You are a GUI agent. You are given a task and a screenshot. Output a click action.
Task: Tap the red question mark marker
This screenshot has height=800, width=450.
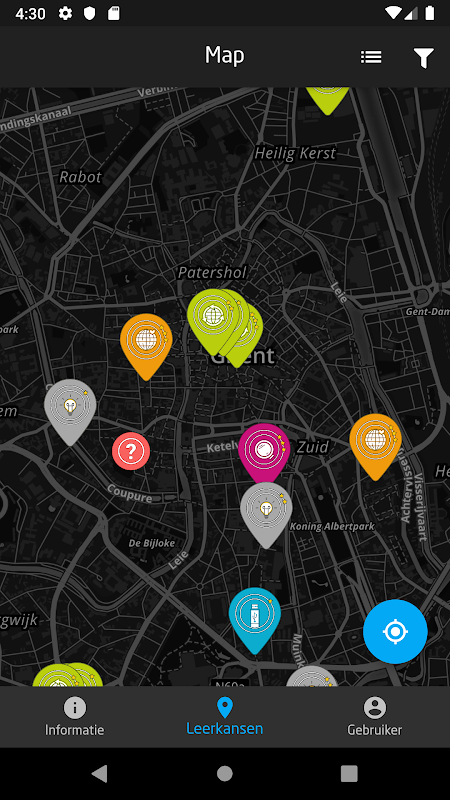click(x=131, y=451)
